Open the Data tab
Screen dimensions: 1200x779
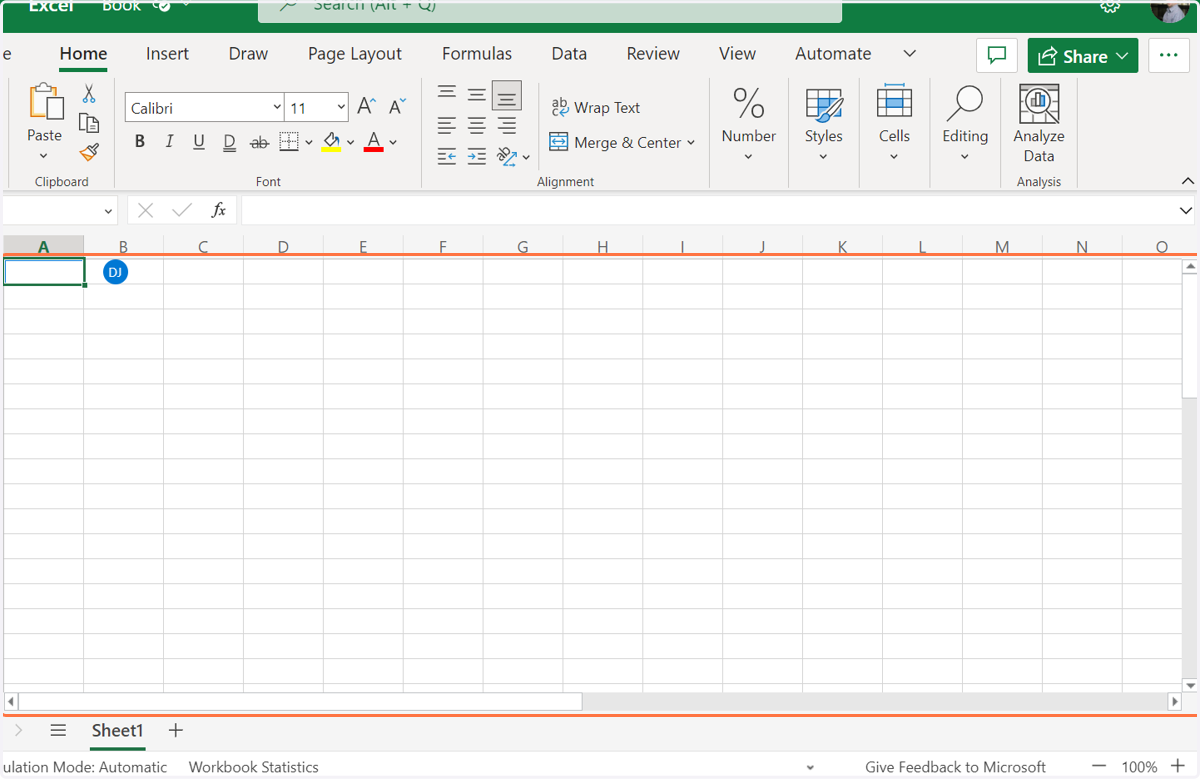point(569,54)
